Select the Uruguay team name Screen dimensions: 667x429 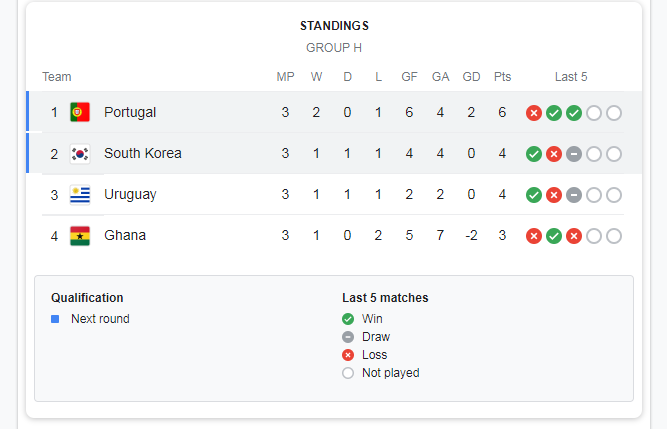tap(130, 194)
